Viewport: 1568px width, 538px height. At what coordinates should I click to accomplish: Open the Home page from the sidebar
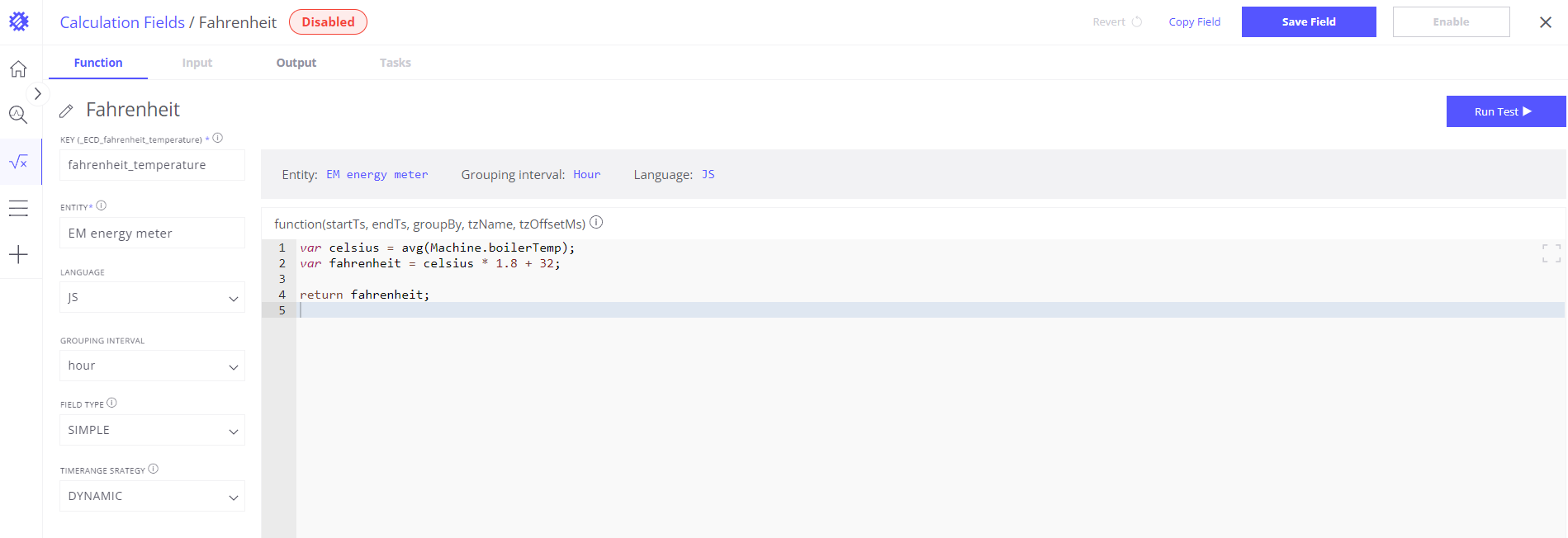(x=18, y=69)
